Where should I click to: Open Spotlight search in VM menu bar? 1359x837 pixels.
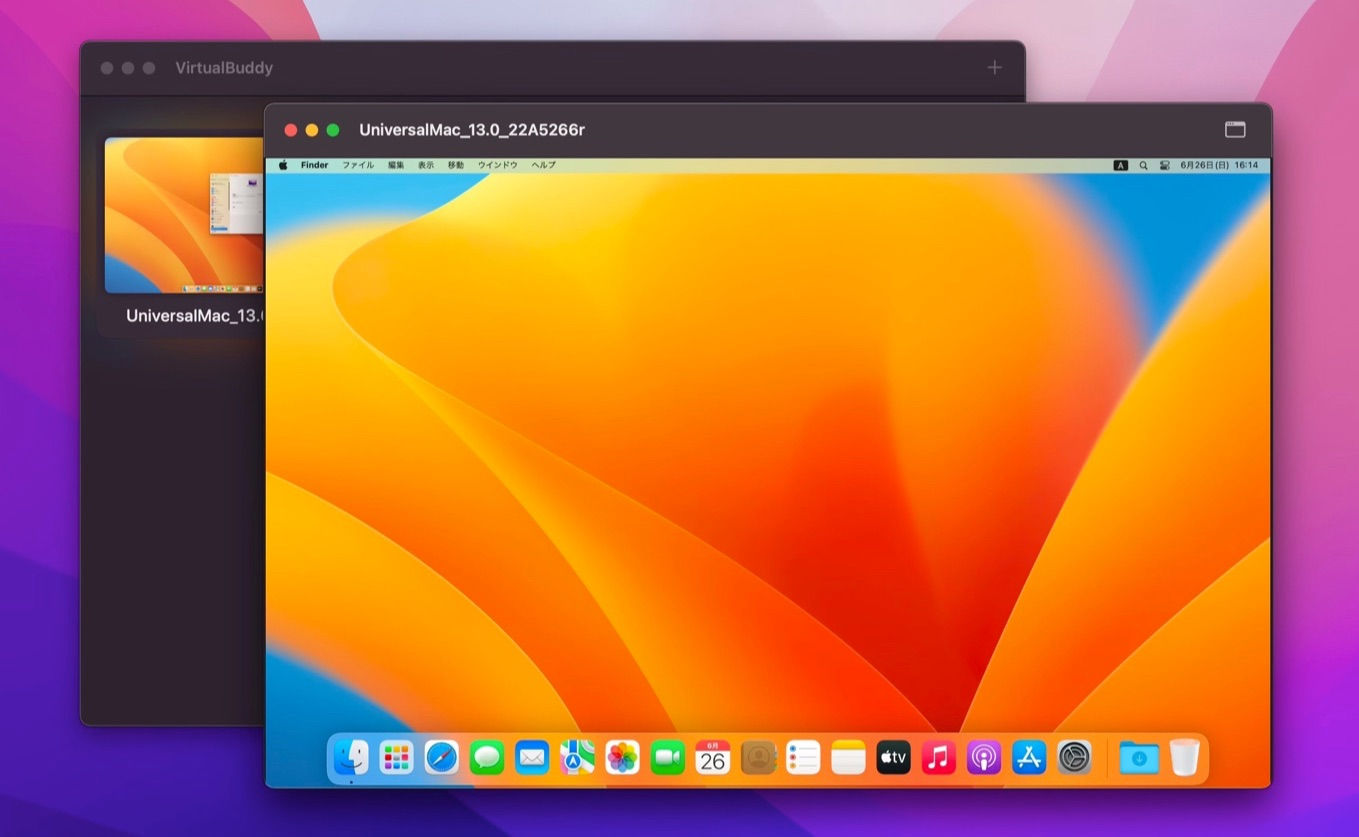pyautogui.click(x=1143, y=165)
